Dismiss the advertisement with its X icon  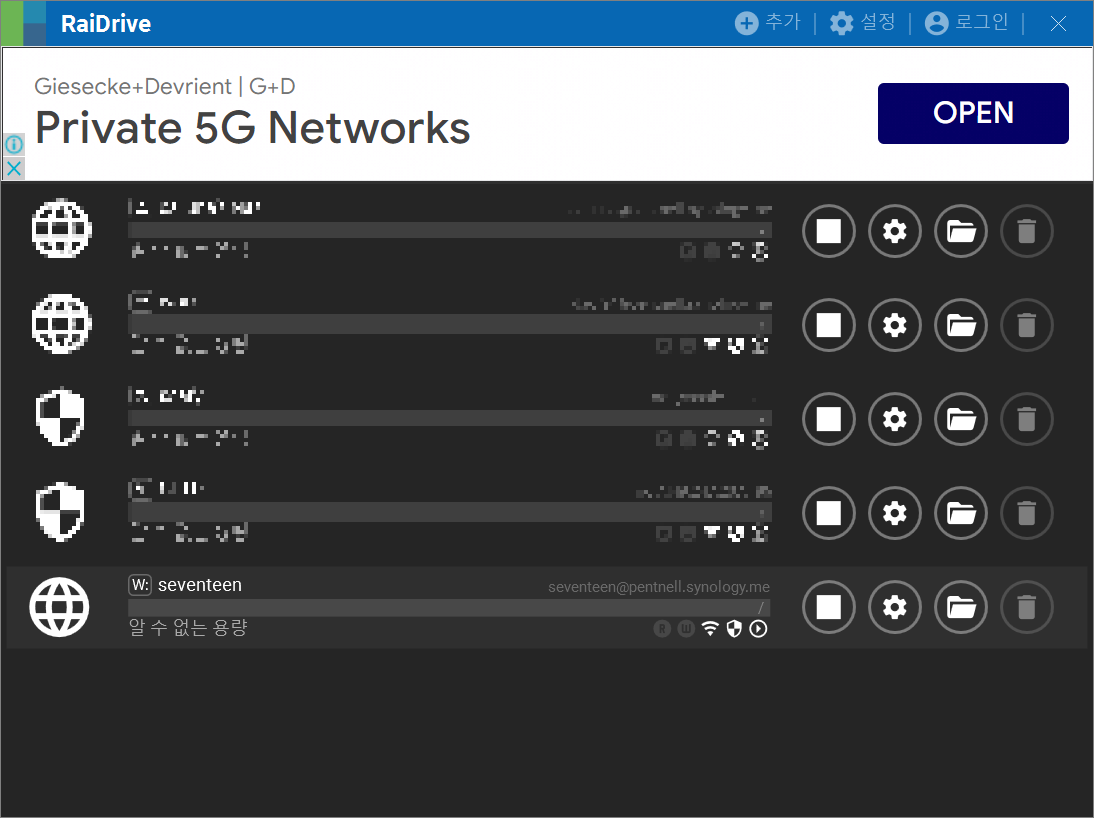[14, 168]
